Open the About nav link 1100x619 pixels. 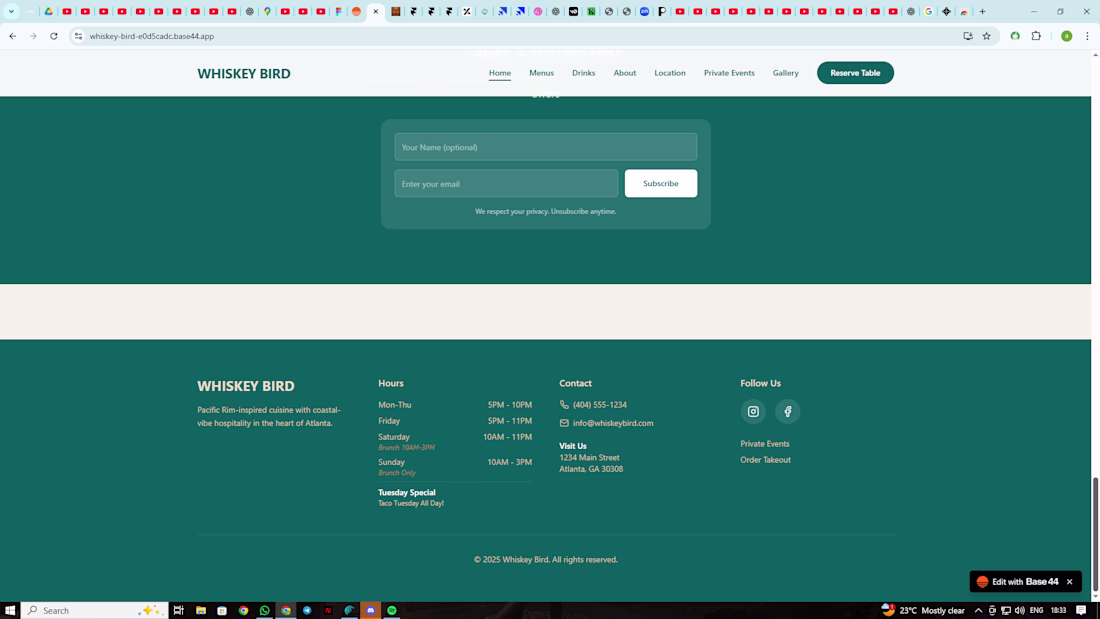[624, 73]
